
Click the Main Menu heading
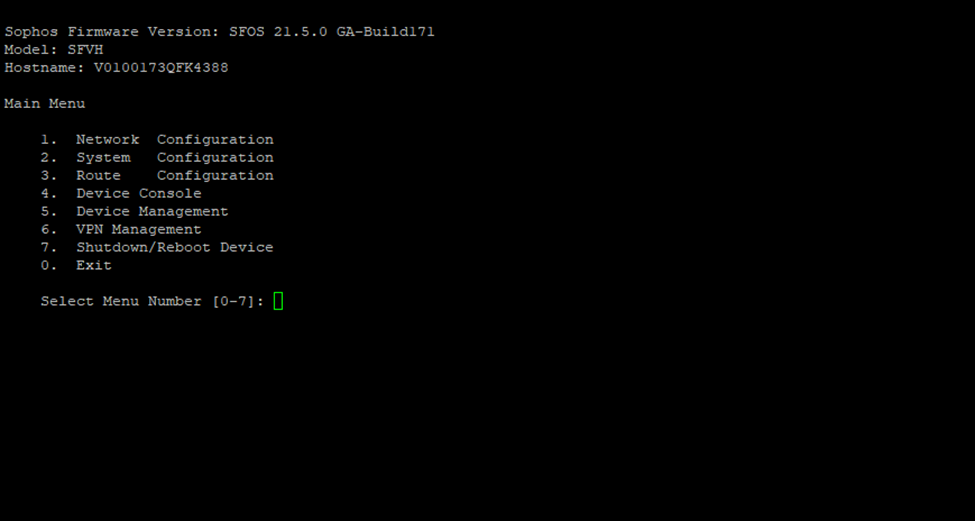click(45, 104)
